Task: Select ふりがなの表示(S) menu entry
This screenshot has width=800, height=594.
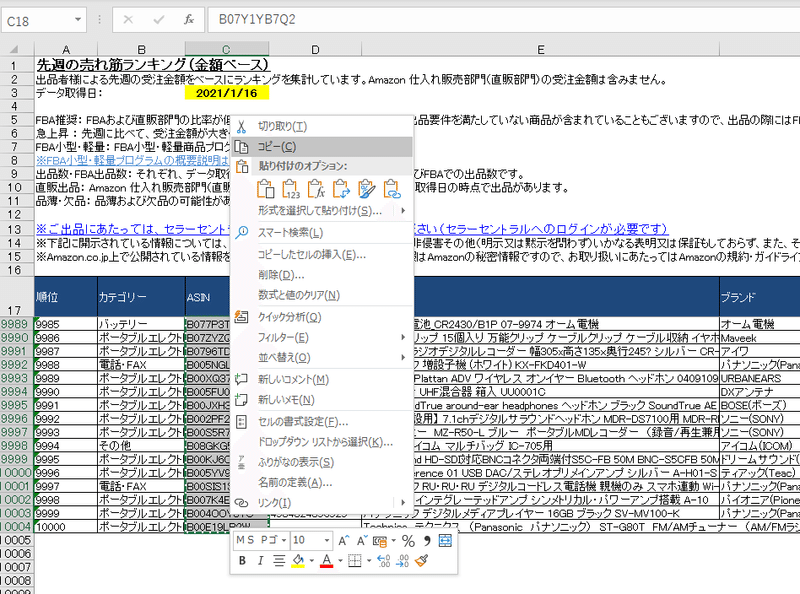Action: tap(322, 462)
